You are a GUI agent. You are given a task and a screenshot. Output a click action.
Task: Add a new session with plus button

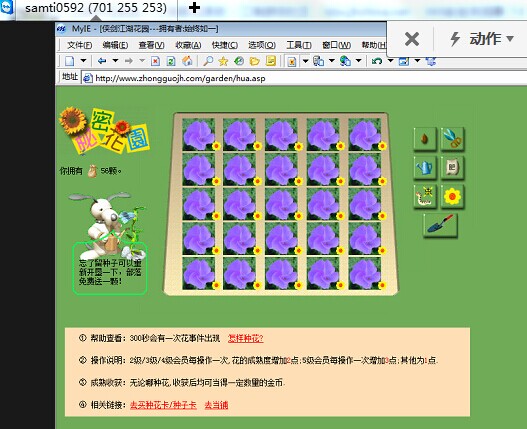tap(194, 7)
